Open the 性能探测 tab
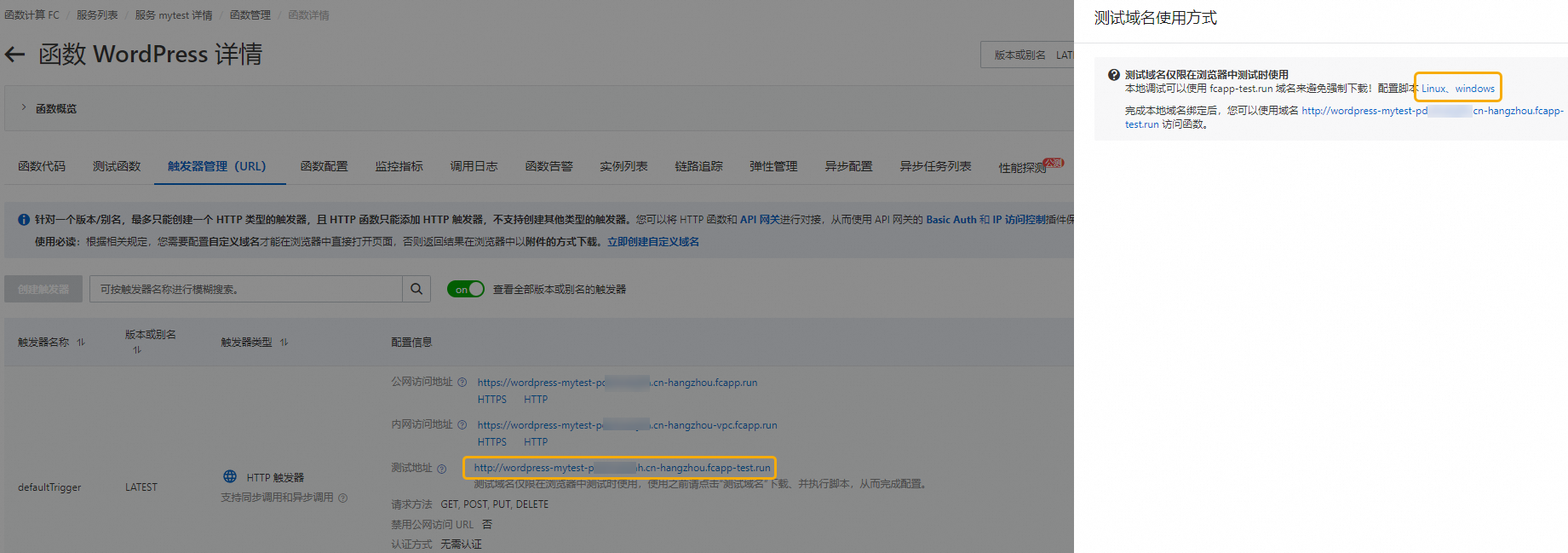Image resolution: width=1568 pixels, height=553 pixels. pyautogui.click(x=1023, y=167)
